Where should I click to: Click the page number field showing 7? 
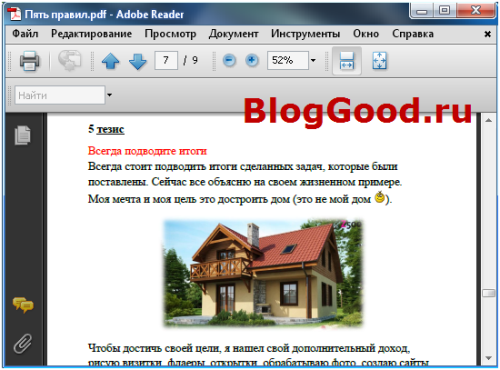click(166, 60)
